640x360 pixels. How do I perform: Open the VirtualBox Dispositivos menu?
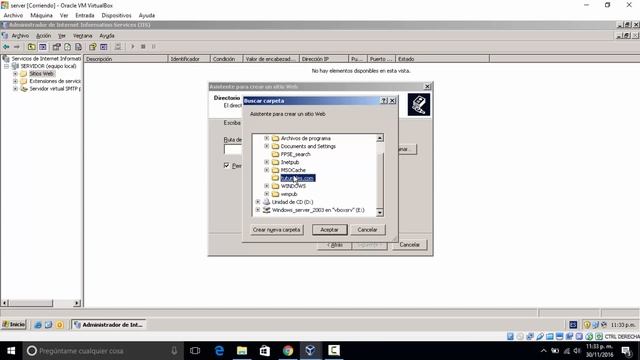(x=116, y=16)
